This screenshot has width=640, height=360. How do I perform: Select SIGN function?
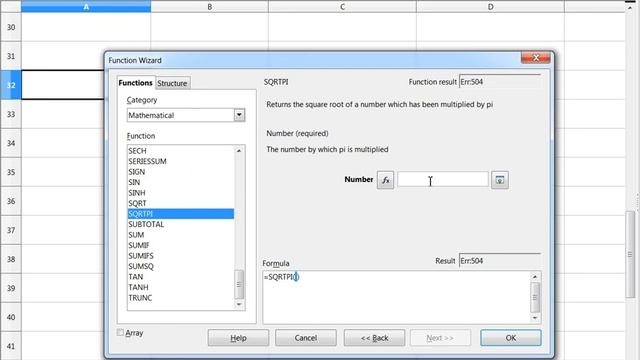point(181,172)
